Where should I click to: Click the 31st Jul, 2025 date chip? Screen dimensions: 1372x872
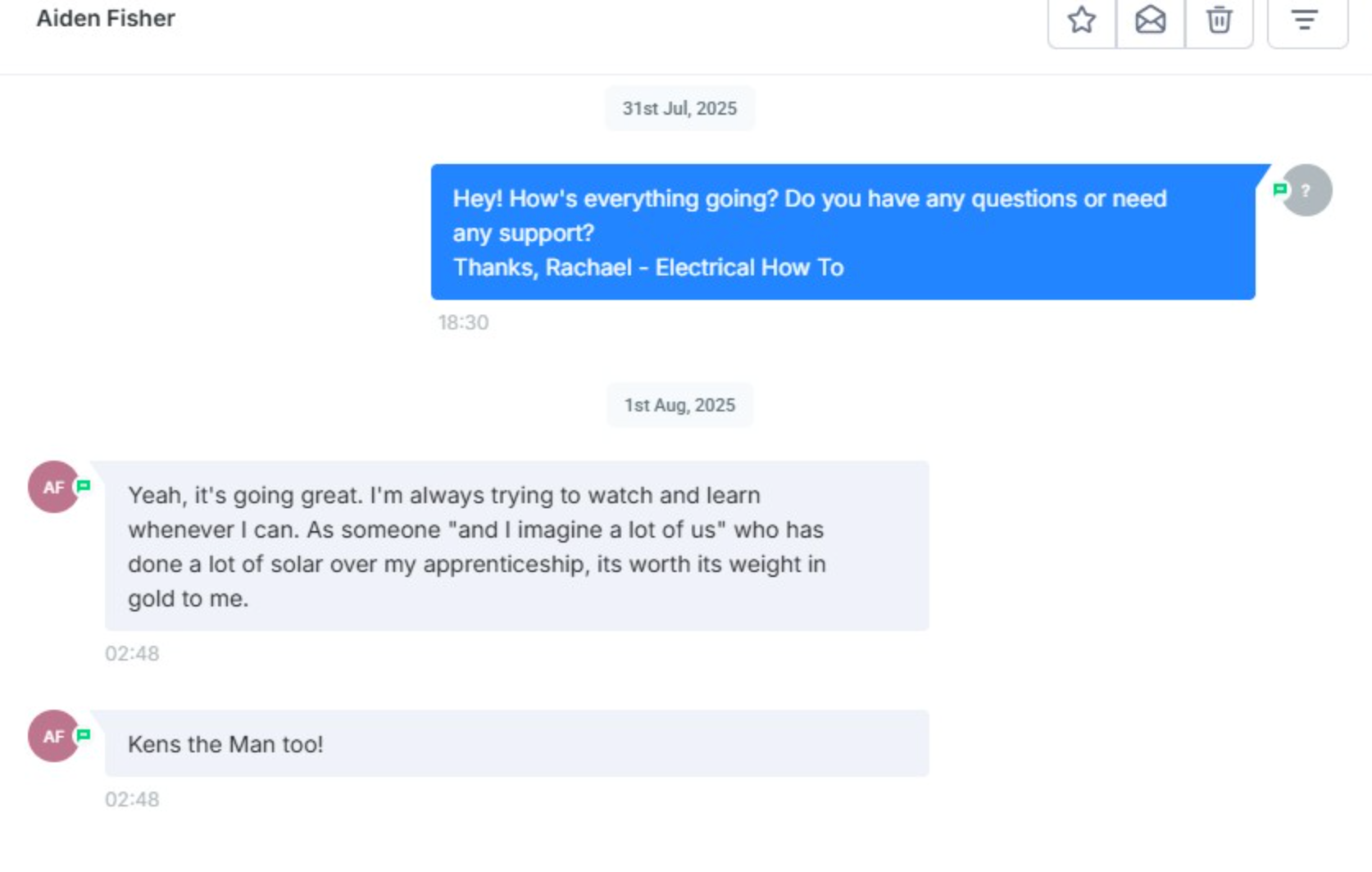point(679,108)
